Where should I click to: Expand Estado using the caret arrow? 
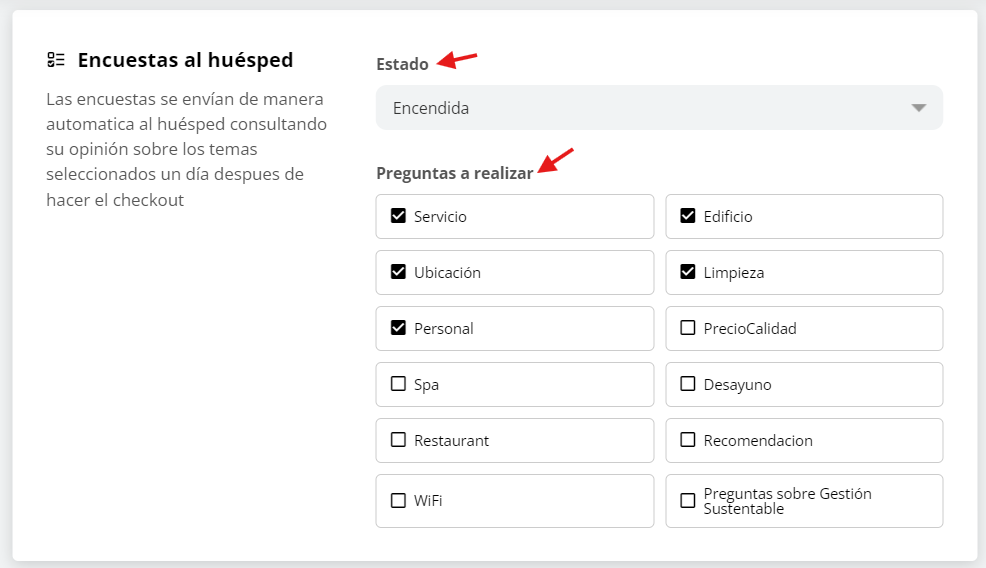(x=919, y=108)
